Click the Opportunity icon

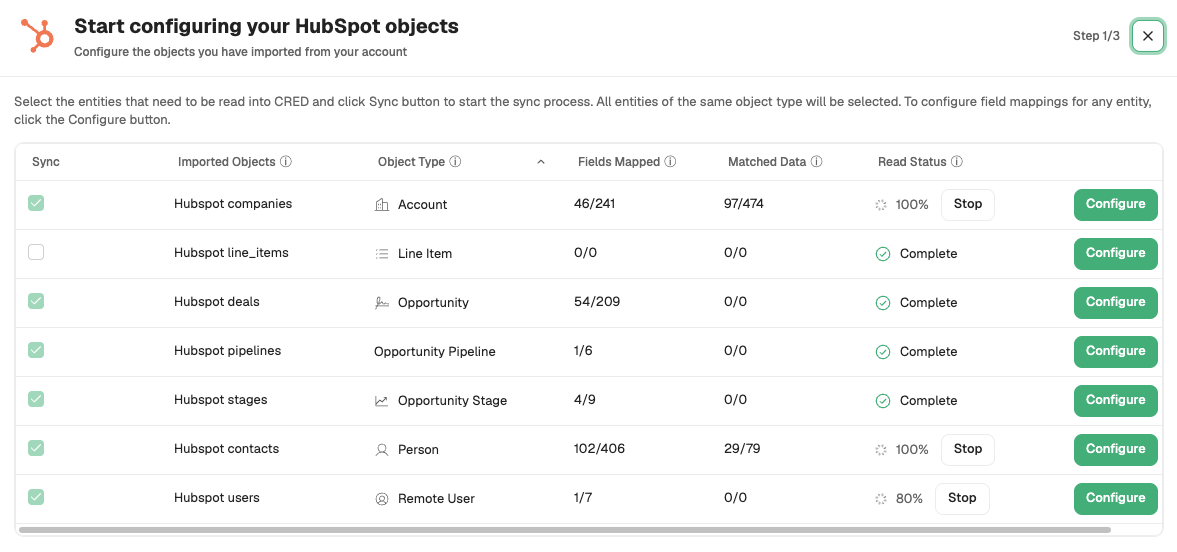[381, 303]
